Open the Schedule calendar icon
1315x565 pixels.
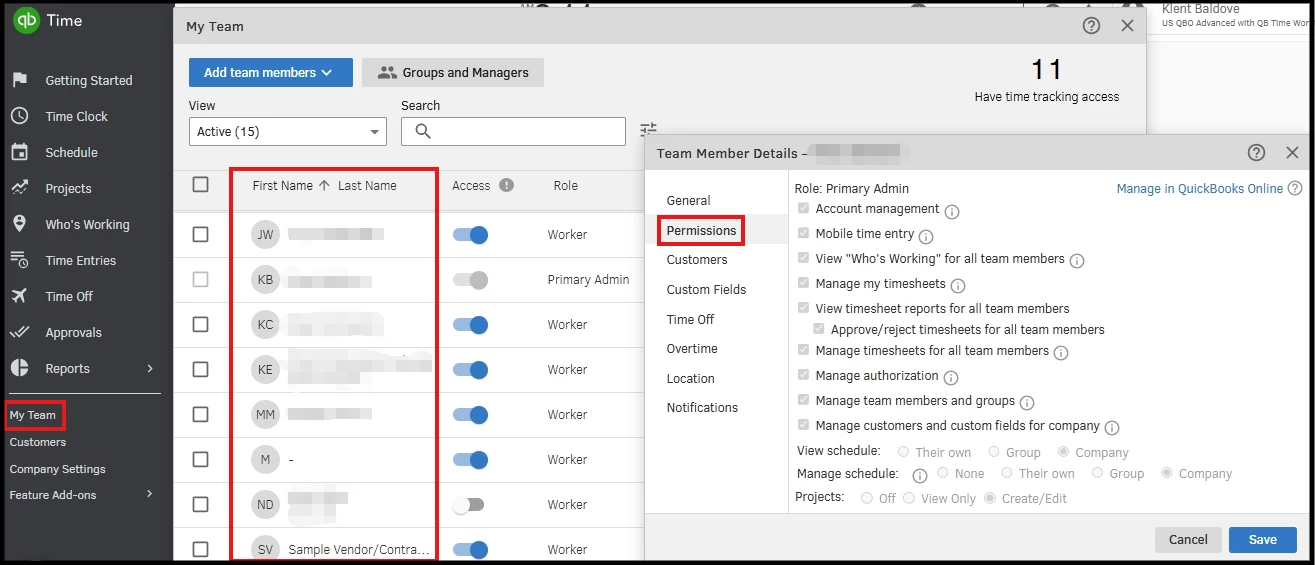(x=19, y=152)
